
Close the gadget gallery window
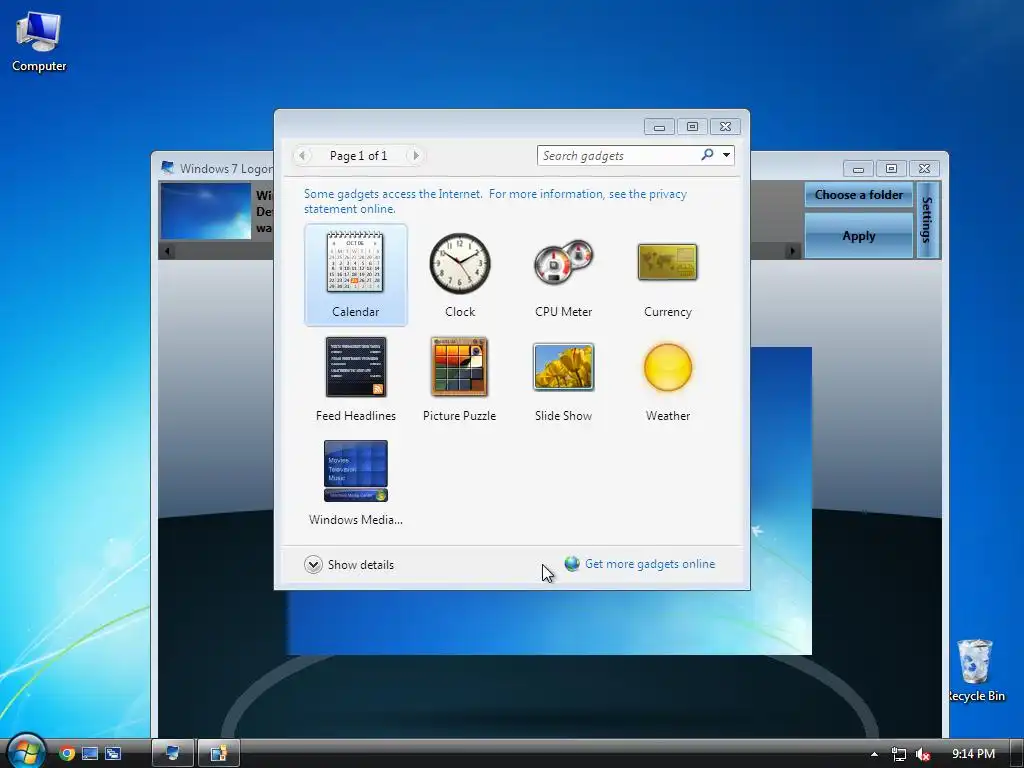tap(725, 127)
